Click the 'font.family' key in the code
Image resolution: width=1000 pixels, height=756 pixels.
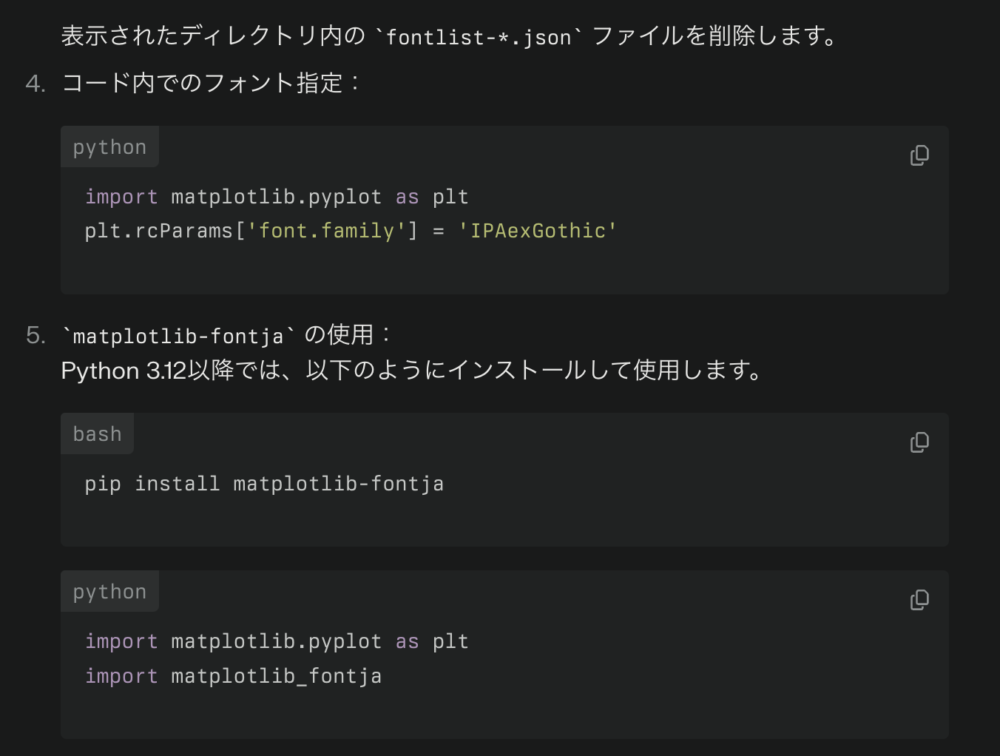point(326,231)
